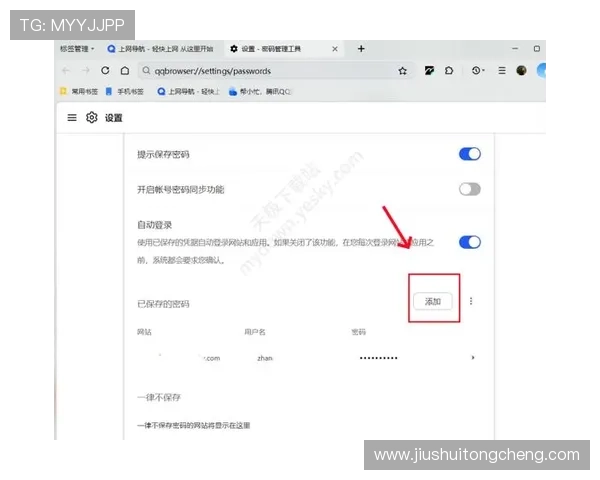Click the 添加 button to add password
Screen dimensions: 600x480
[x=433, y=301]
